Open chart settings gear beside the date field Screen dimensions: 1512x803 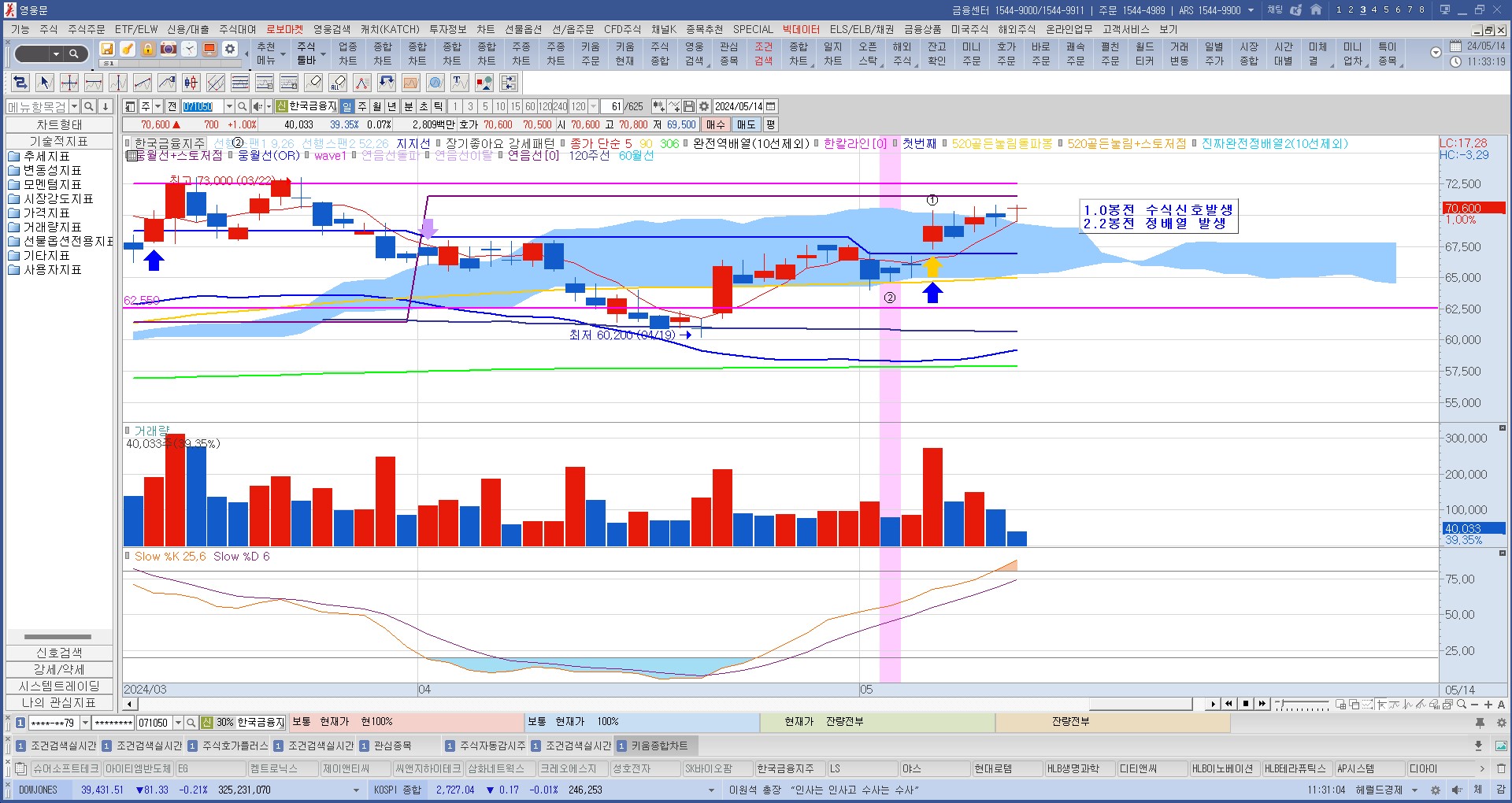click(x=704, y=106)
